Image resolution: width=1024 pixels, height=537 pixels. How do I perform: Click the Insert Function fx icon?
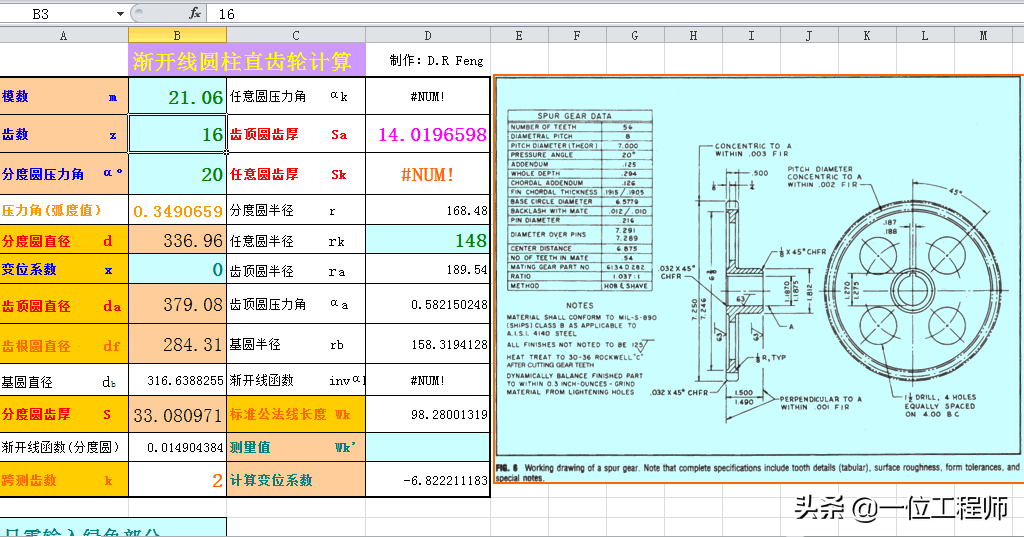pos(194,13)
